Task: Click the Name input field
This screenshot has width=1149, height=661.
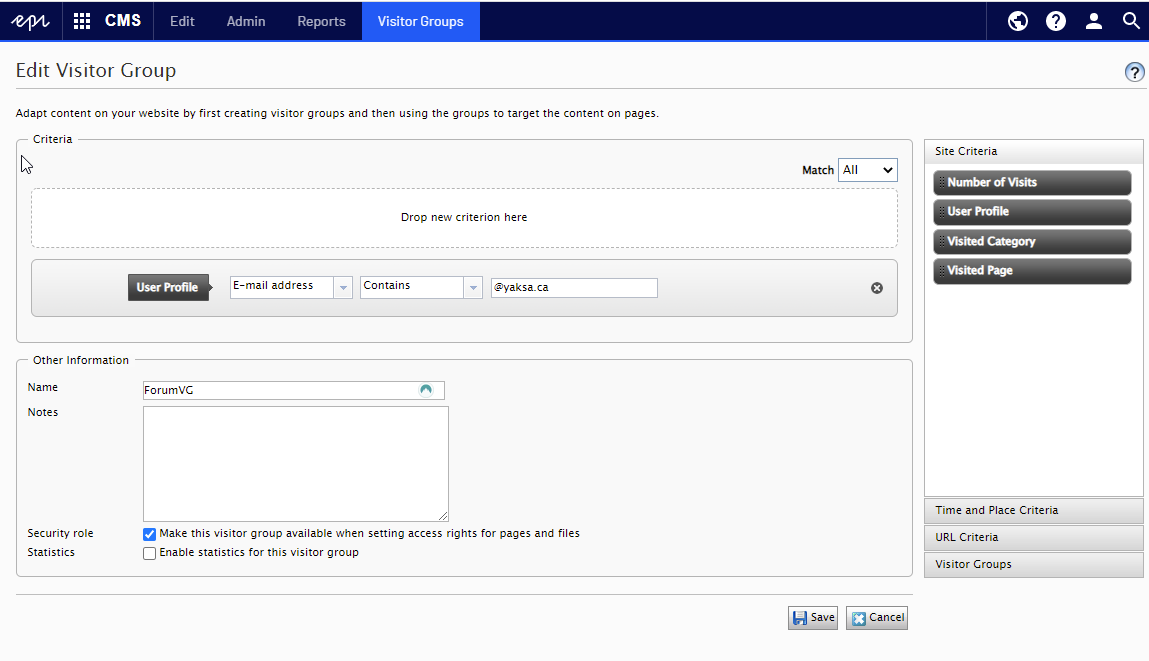Action: pos(294,390)
